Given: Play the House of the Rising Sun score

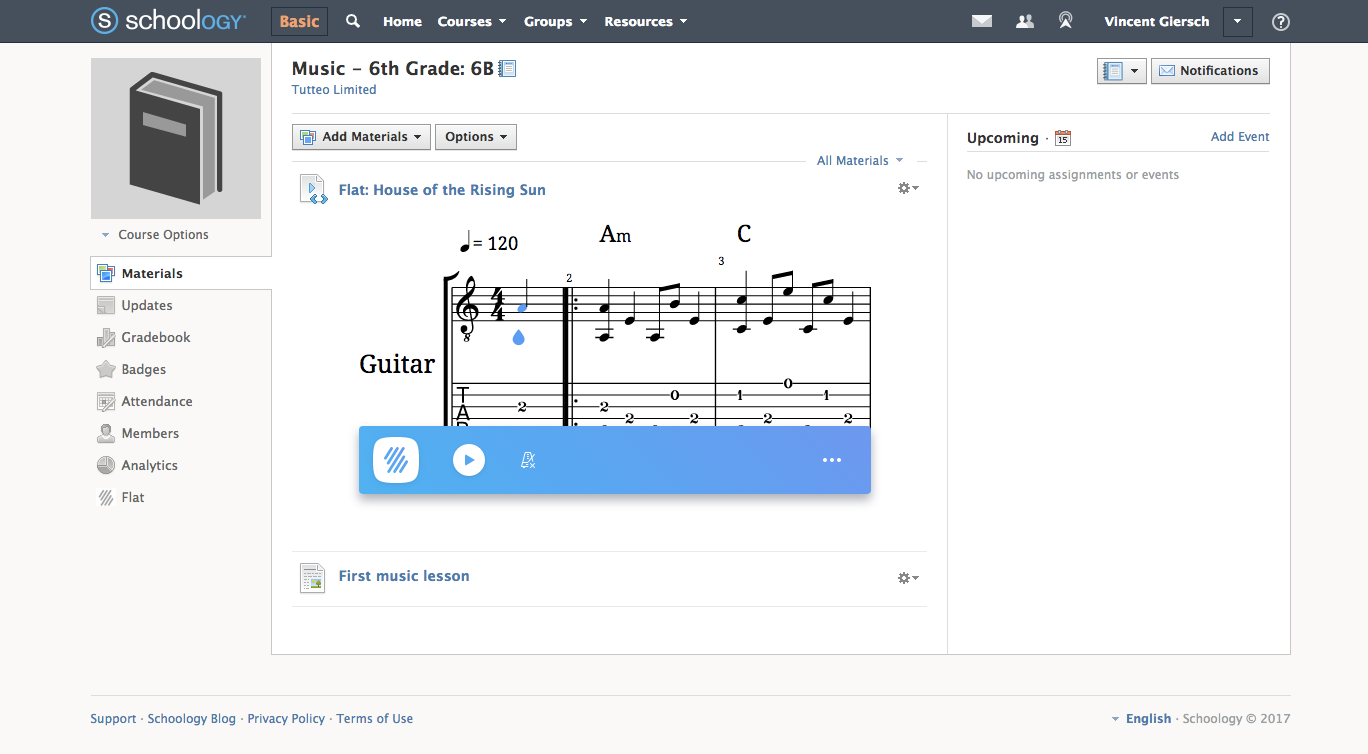Looking at the screenshot, I should [x=468, y=460].
